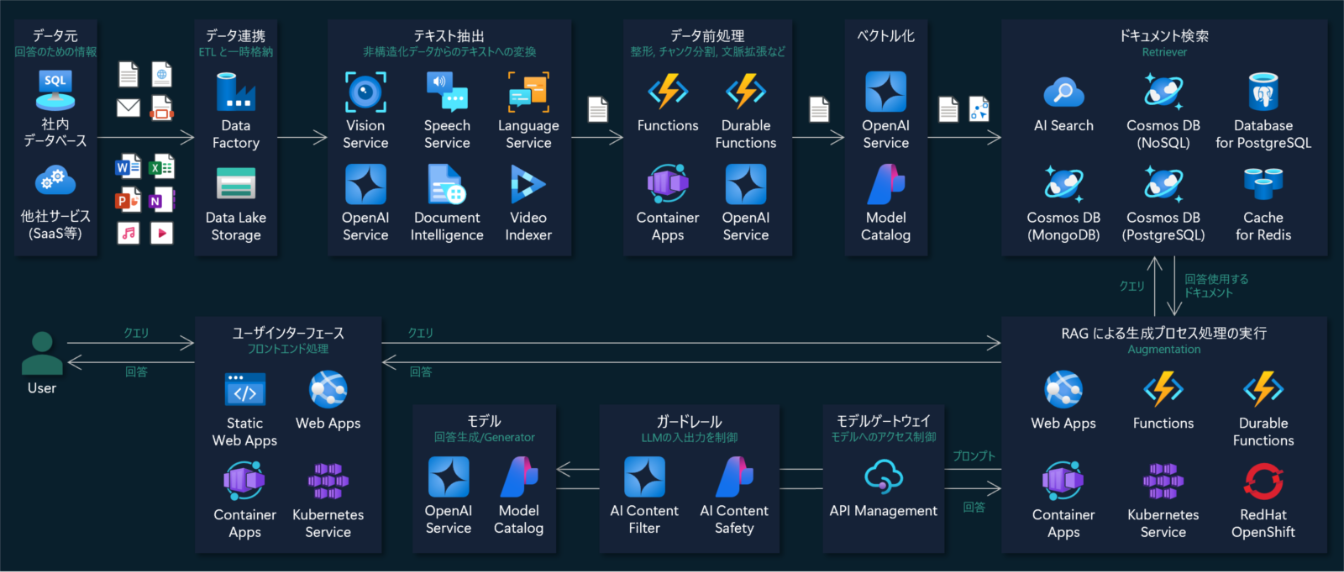
Task: Select Durable Functions icon in データ前処理 panel
Action: pos(745,91)
